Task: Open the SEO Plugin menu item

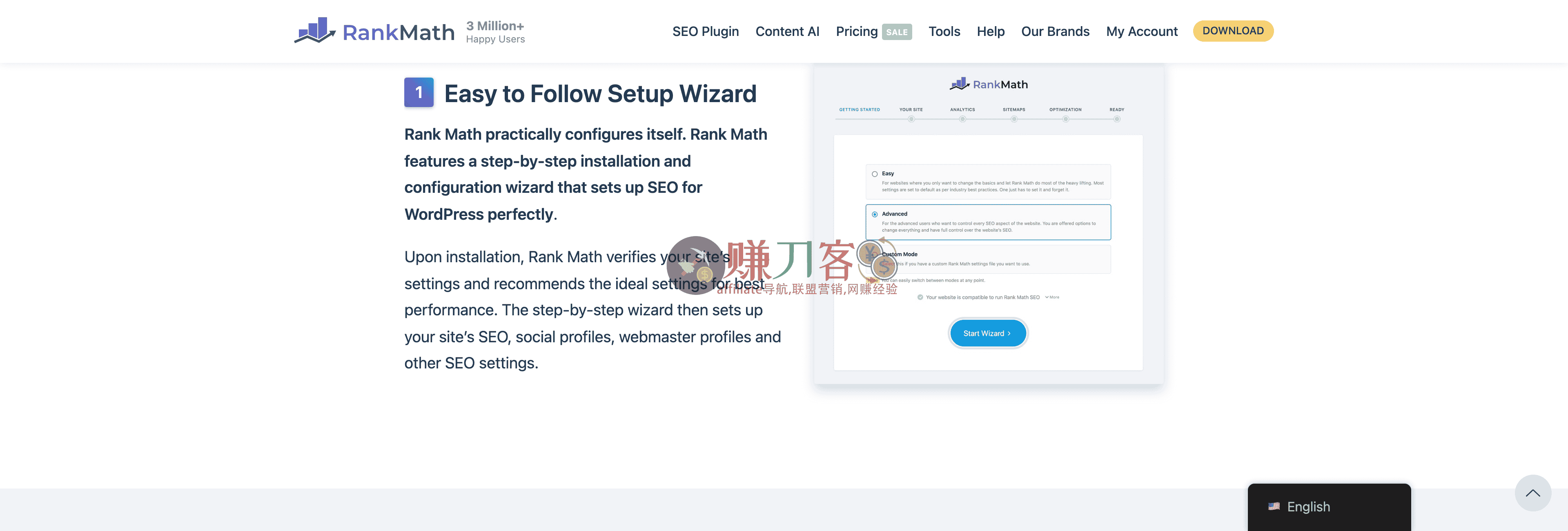Action: click(x=706, y=32)
